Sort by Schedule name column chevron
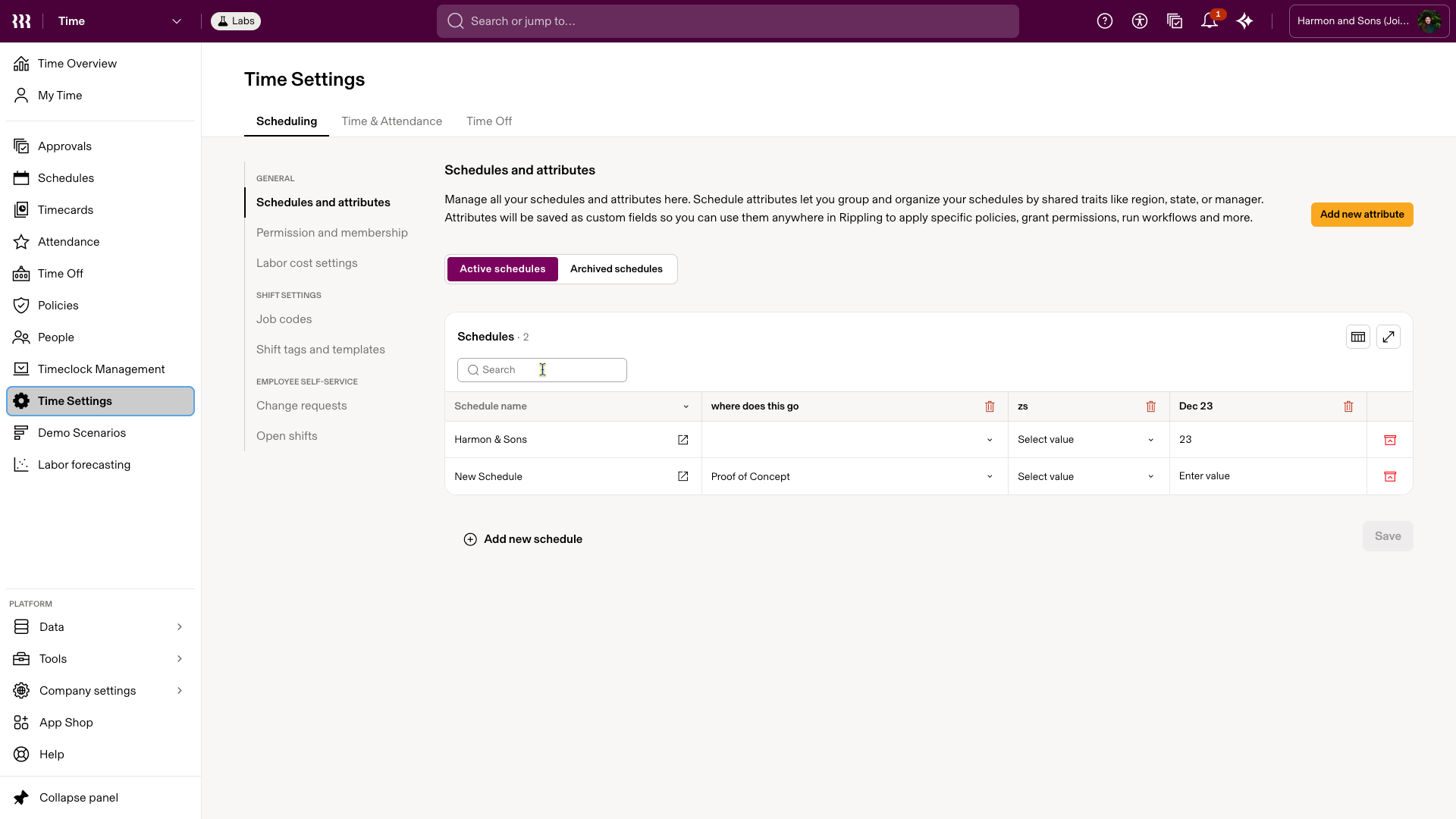The height and width of the screenshot is (819, 1456). [686, 406]
